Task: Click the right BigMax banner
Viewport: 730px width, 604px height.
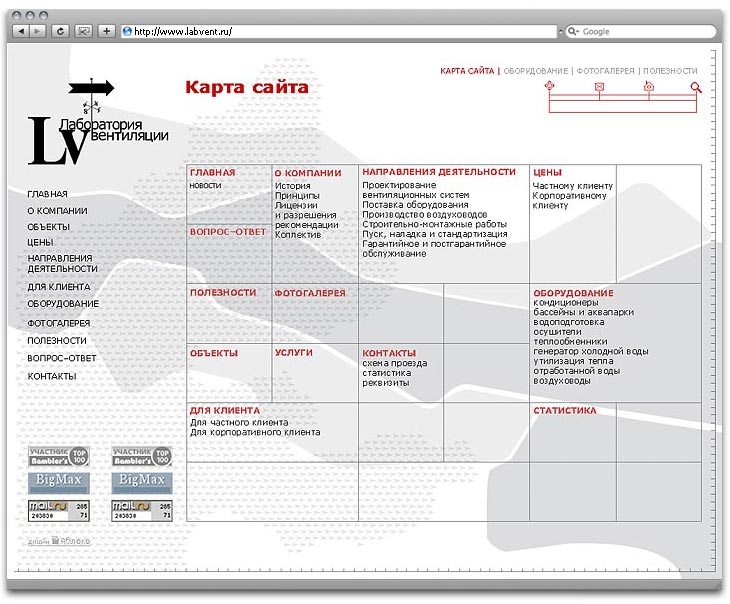Action: point(142,482)
